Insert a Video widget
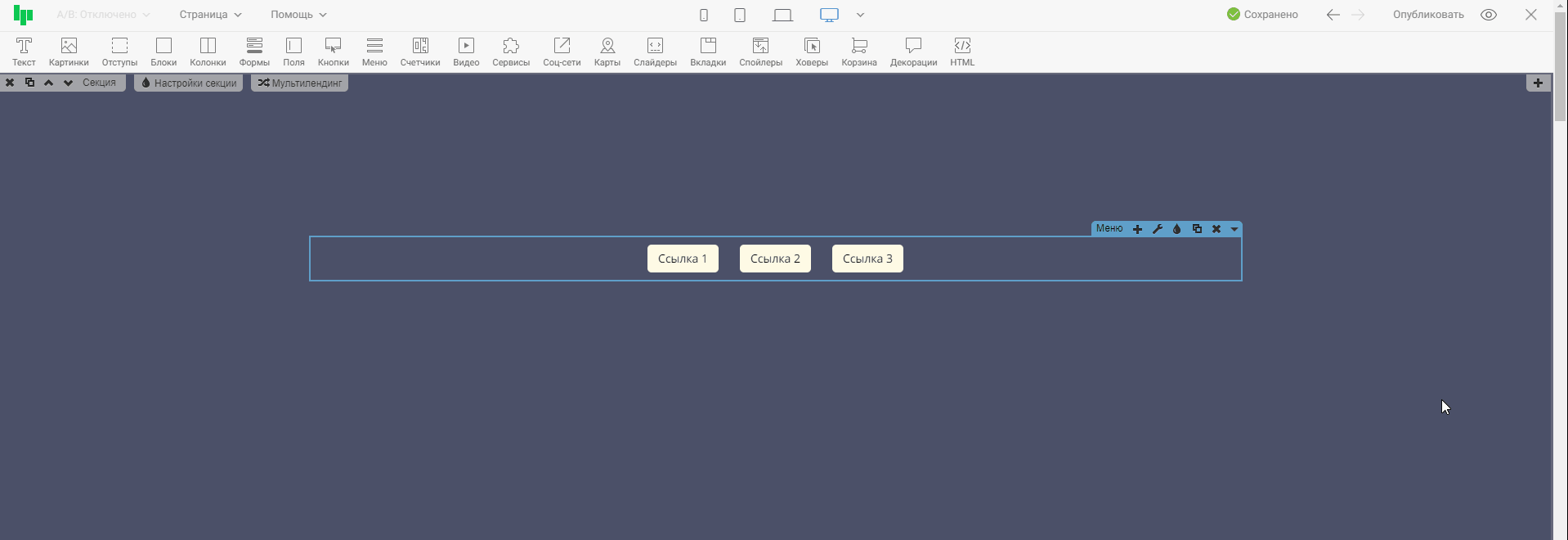Viewport: 1568px width, 540px height. click(x=466, y=52)
